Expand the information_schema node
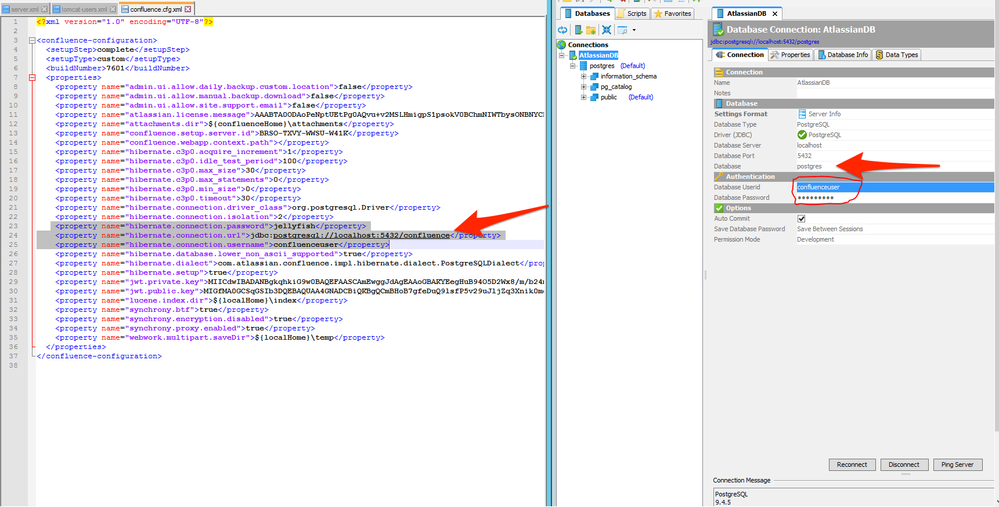The height and width of the screenshot is (507, 999). pos(584,76)
